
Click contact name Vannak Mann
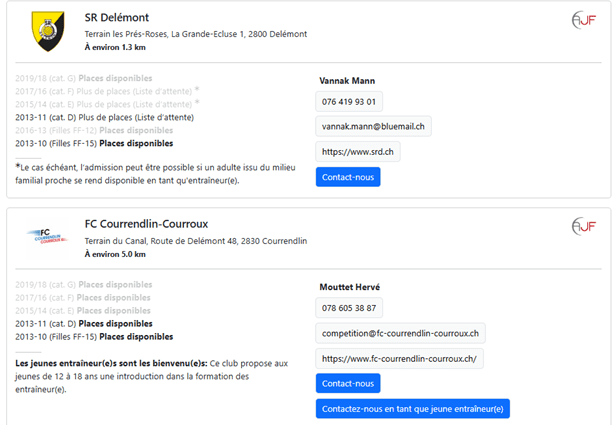tap(347, 81)
